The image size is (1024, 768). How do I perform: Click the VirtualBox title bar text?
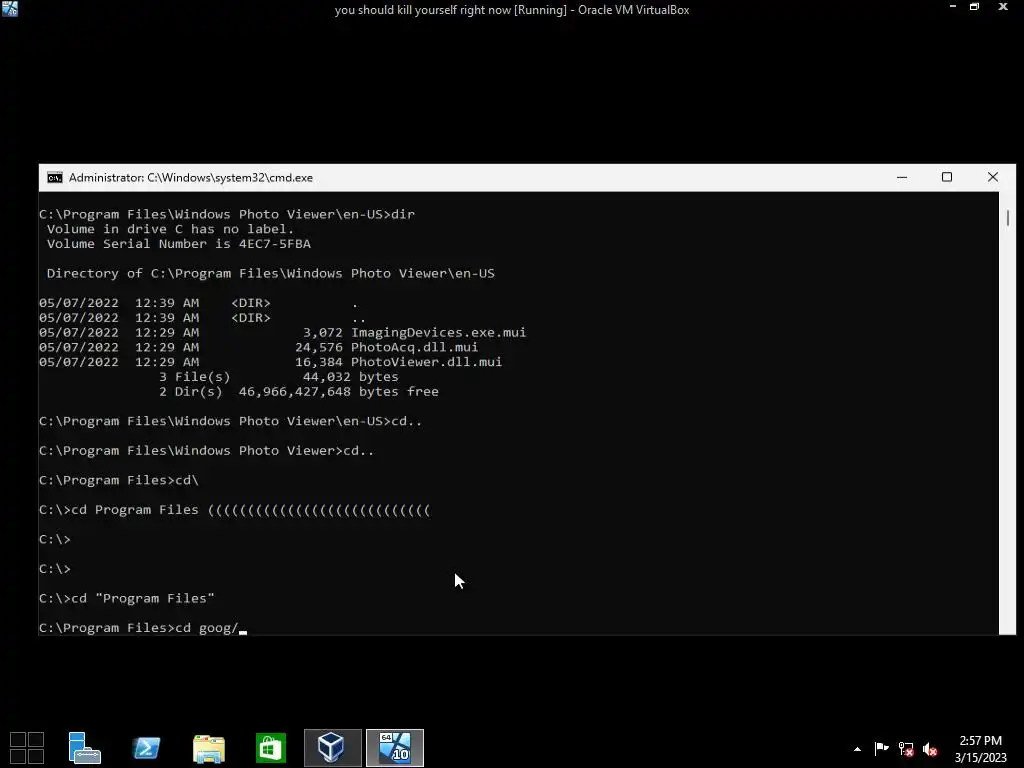click(512, 10)
